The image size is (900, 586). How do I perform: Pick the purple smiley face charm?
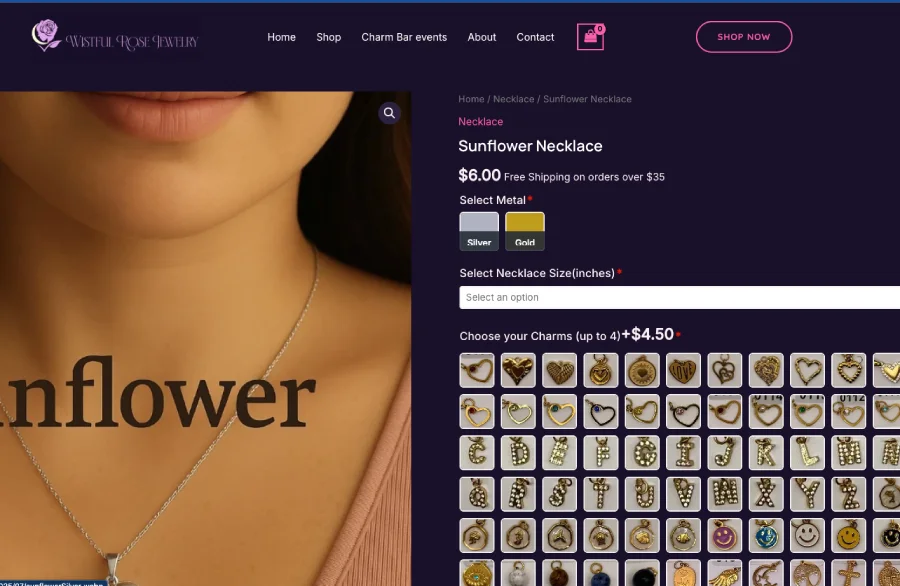[x=724, y=535]
